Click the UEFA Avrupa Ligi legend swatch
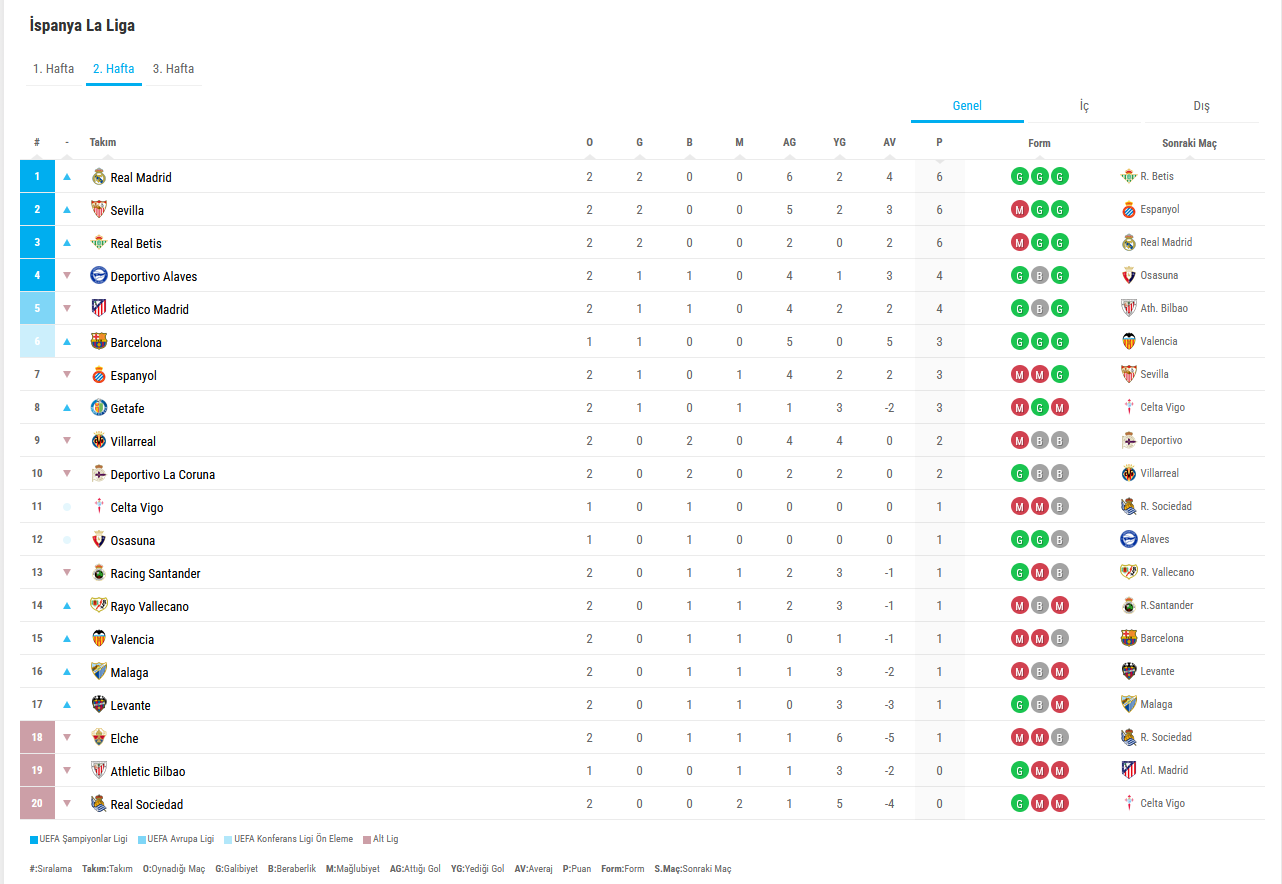The image size is (1282, 884). [x=141, y=840]
